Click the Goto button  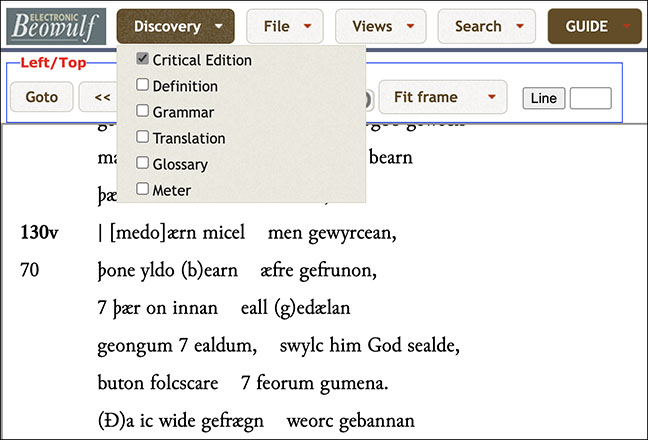click(x=42, y=97)
